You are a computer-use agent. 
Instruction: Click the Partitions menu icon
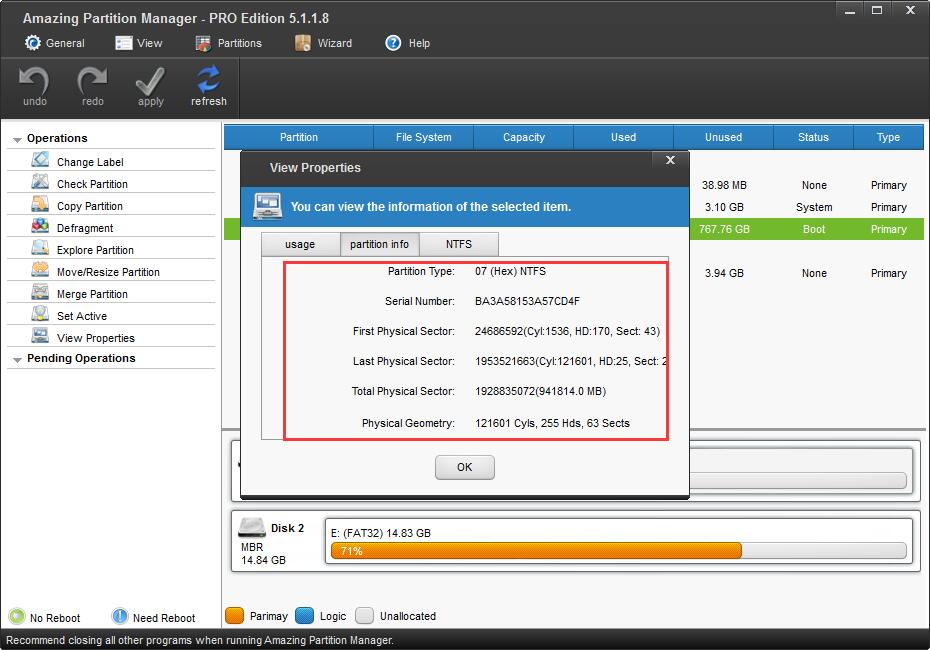click(203, 43)
